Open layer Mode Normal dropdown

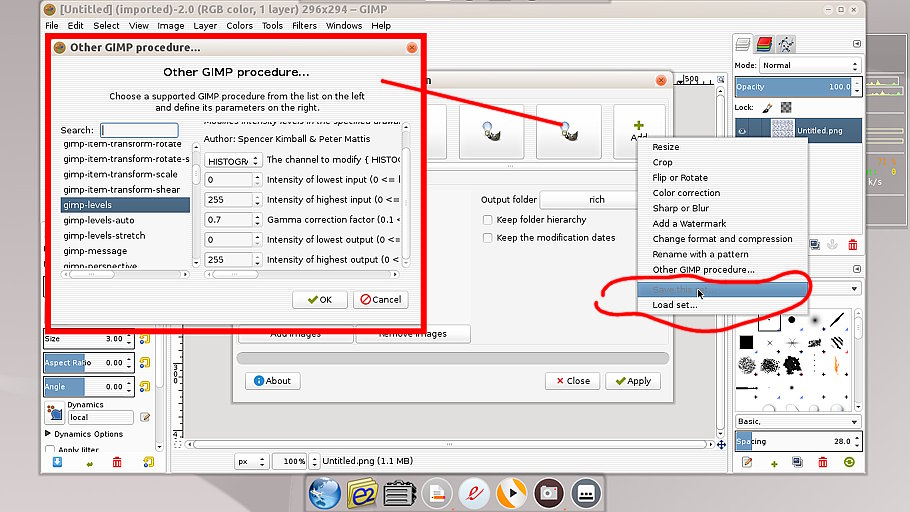click(x=810, y=66)
